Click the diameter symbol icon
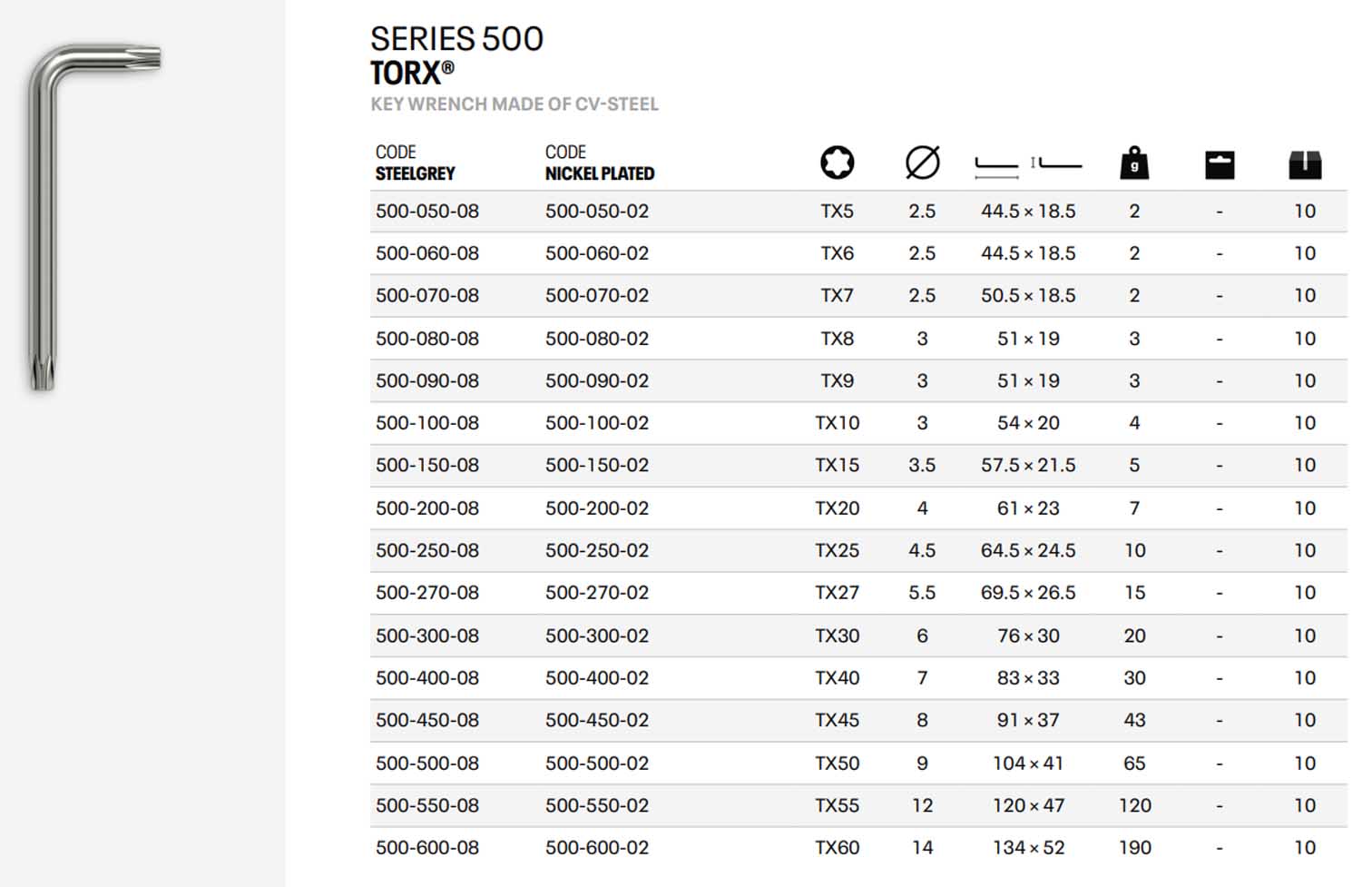The image size is (1372, 887). pos(922,163)
